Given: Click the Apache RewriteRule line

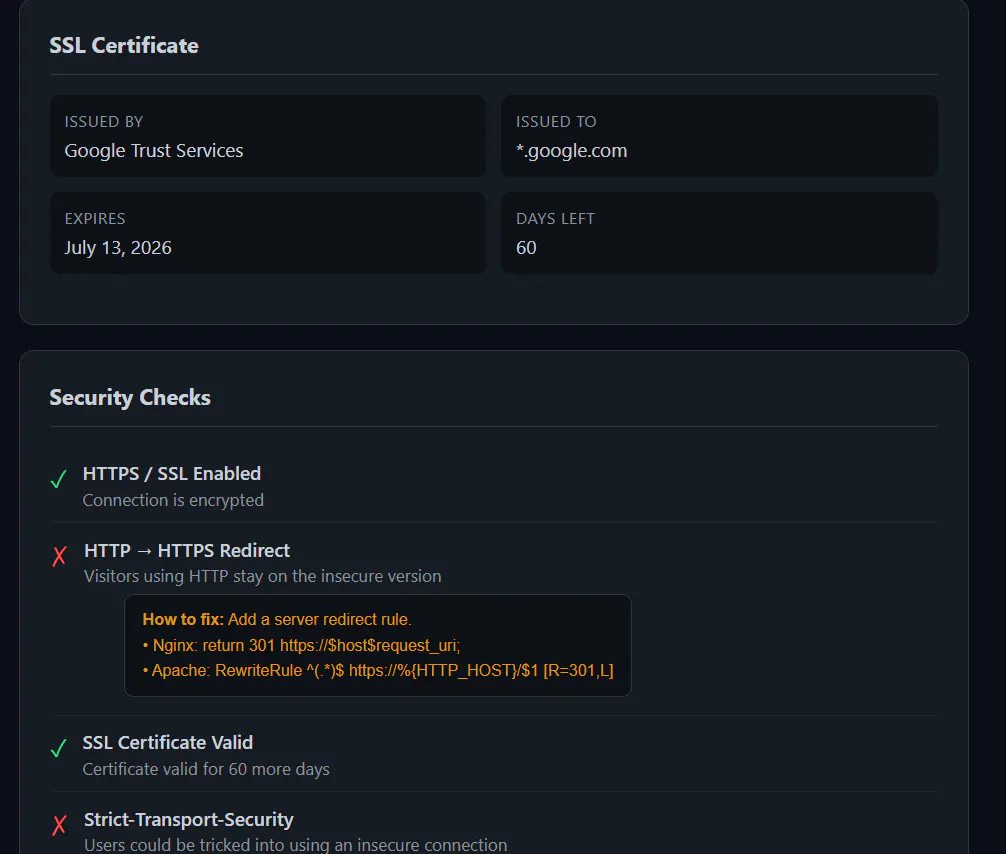Looking at the screenshot, I should (378, 670).
